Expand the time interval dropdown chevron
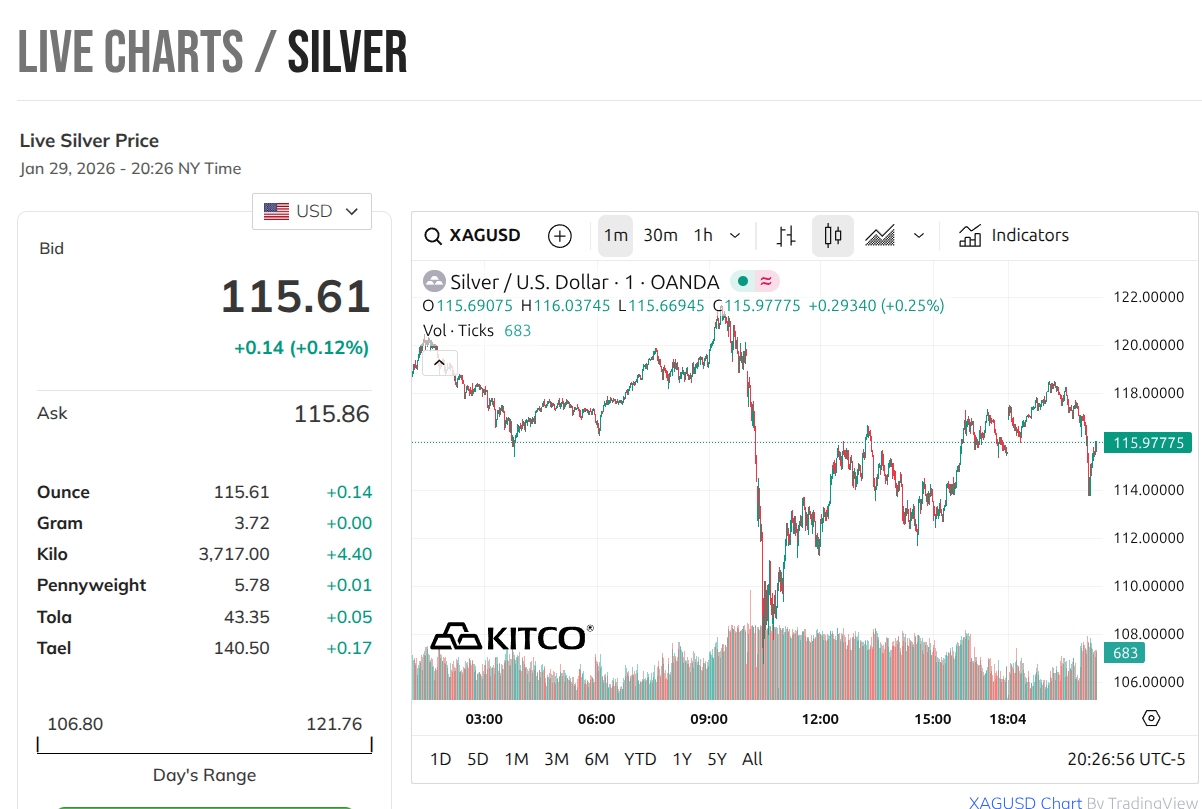1202x809 pixels. point(735,236)
